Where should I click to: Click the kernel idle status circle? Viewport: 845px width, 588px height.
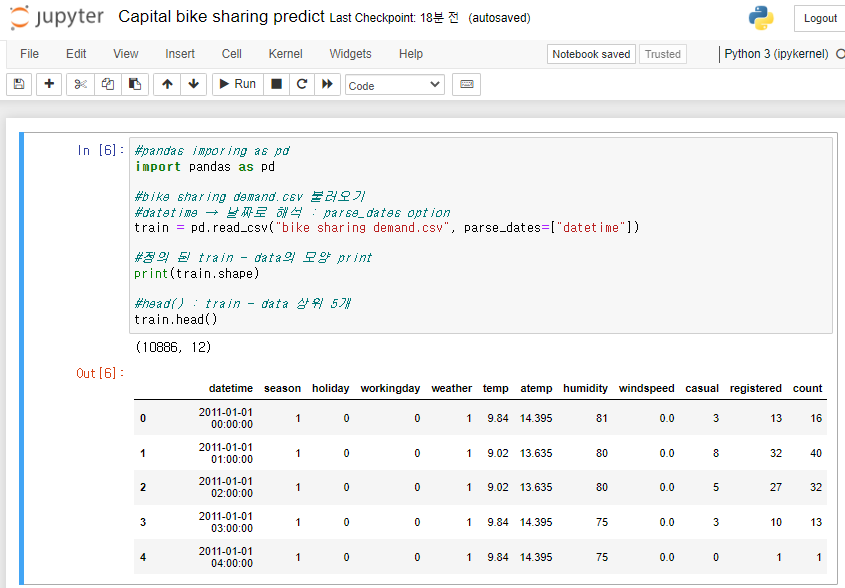(x=840, y=54)
